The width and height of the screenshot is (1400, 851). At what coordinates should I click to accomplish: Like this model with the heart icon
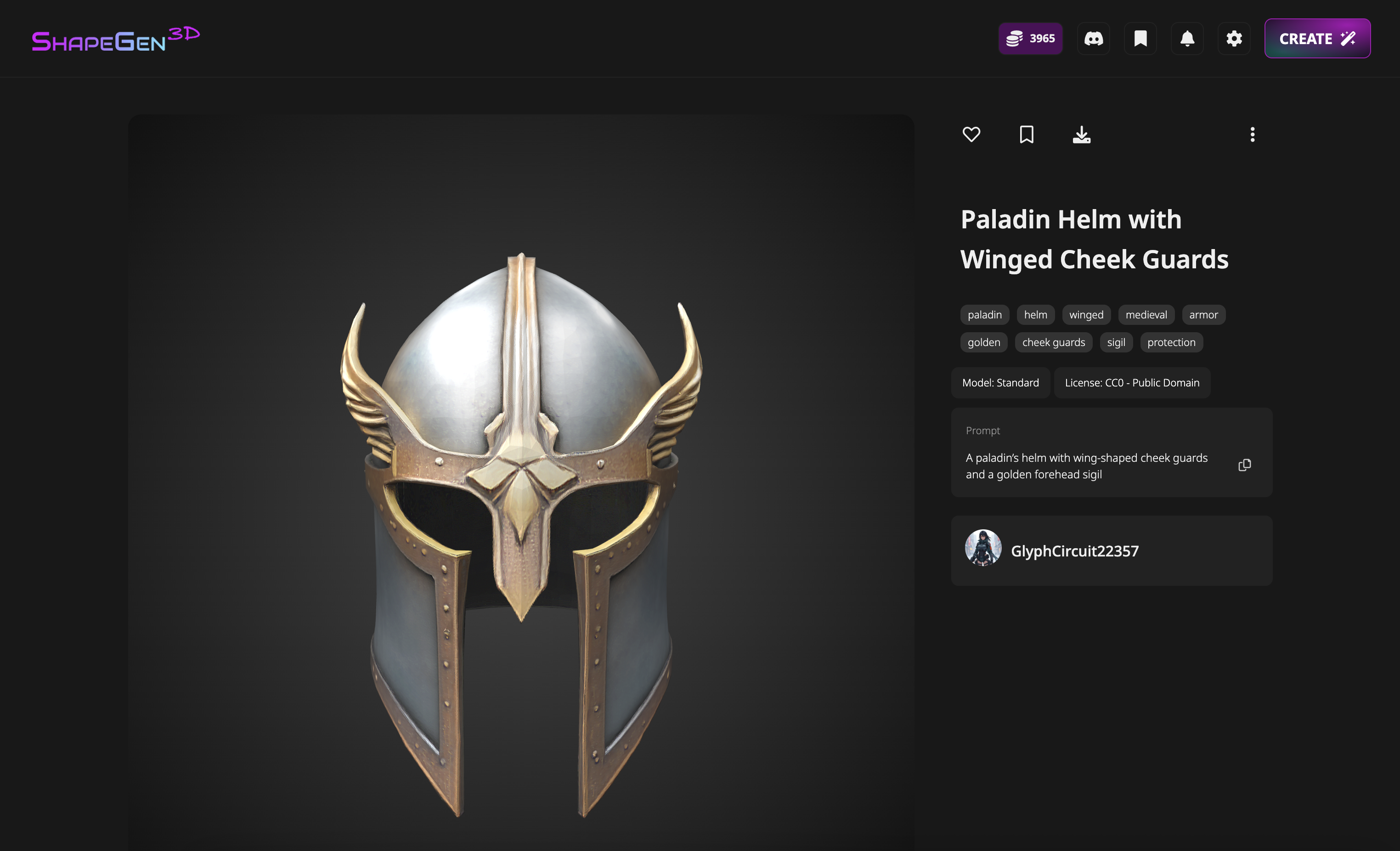971,135
